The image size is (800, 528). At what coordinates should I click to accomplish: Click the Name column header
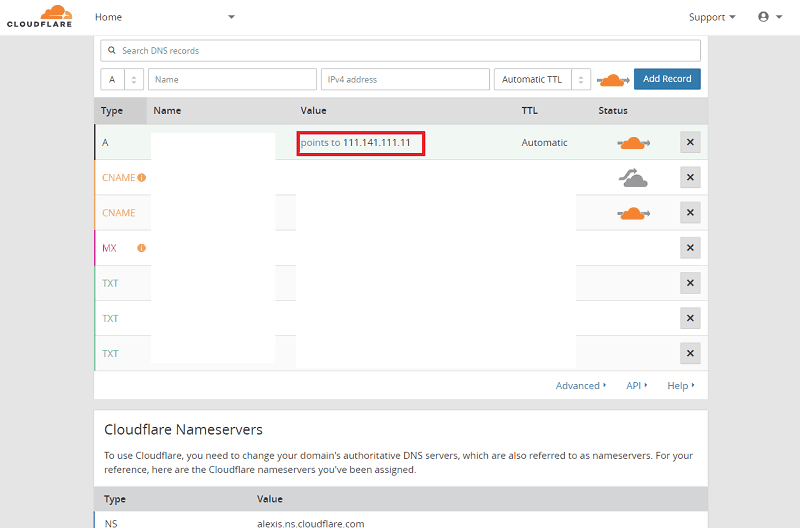pyautogui.click(x=167, y=111)
